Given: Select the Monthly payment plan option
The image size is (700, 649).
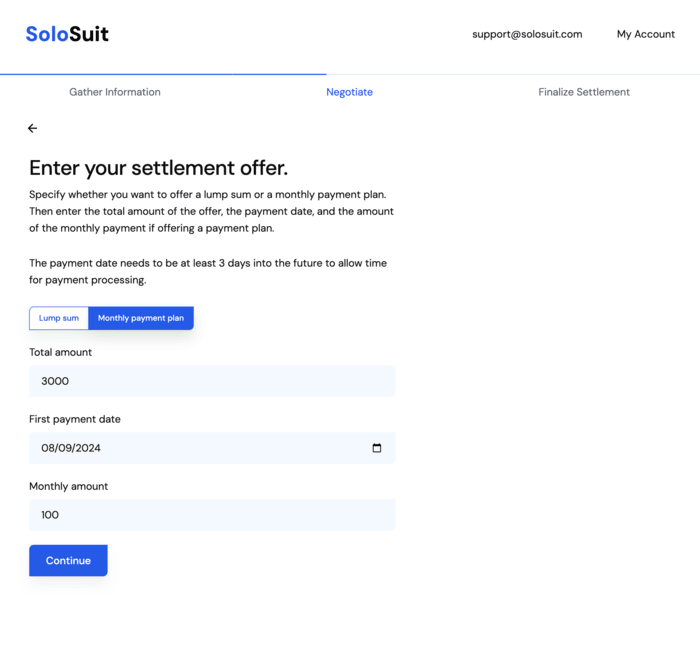Looking at the screenshot, I should coord(141,318).
